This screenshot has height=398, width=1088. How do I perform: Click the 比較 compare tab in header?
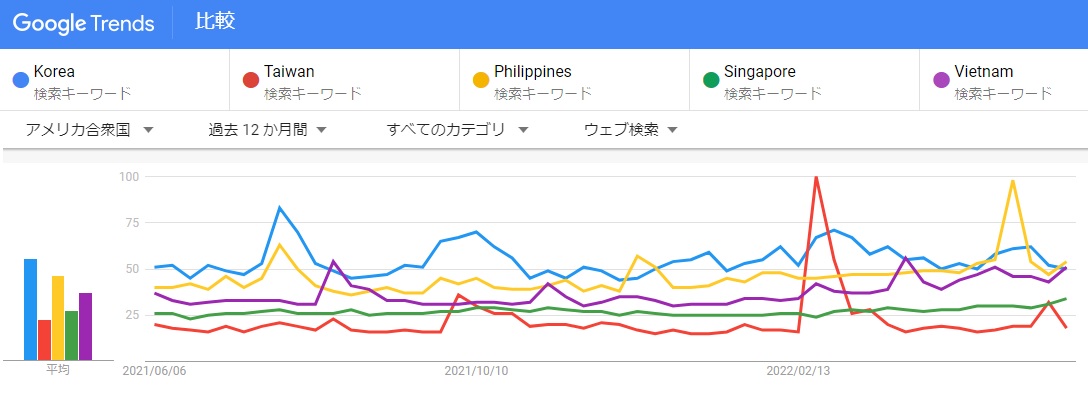point(215,21)
